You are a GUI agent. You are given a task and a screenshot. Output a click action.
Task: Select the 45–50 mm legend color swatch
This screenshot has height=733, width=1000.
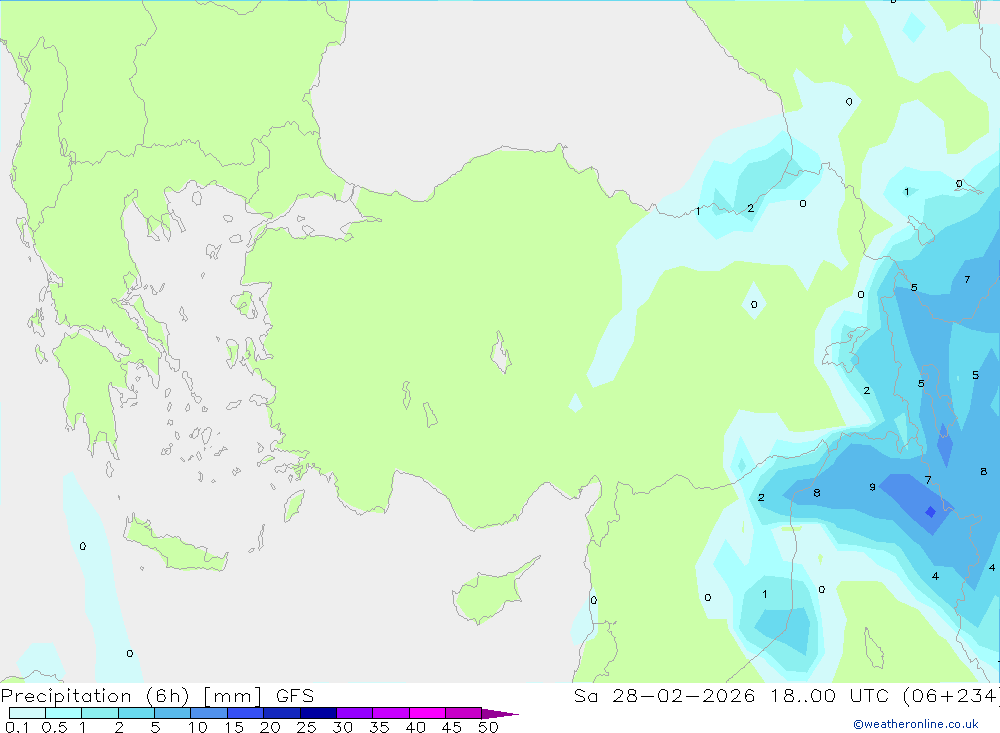[464, 713]
